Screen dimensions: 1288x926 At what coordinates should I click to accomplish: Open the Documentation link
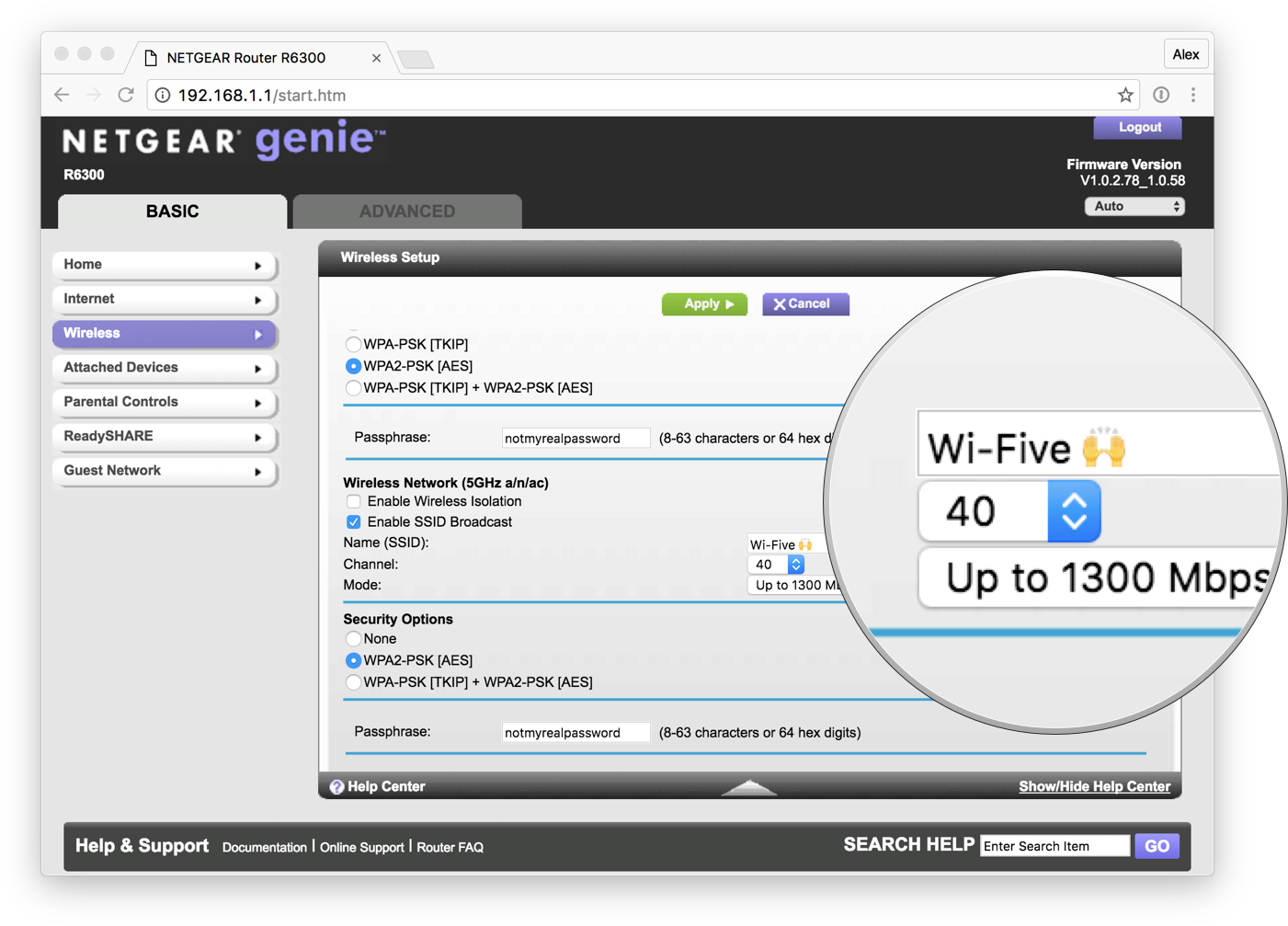[x=265, y=848]
